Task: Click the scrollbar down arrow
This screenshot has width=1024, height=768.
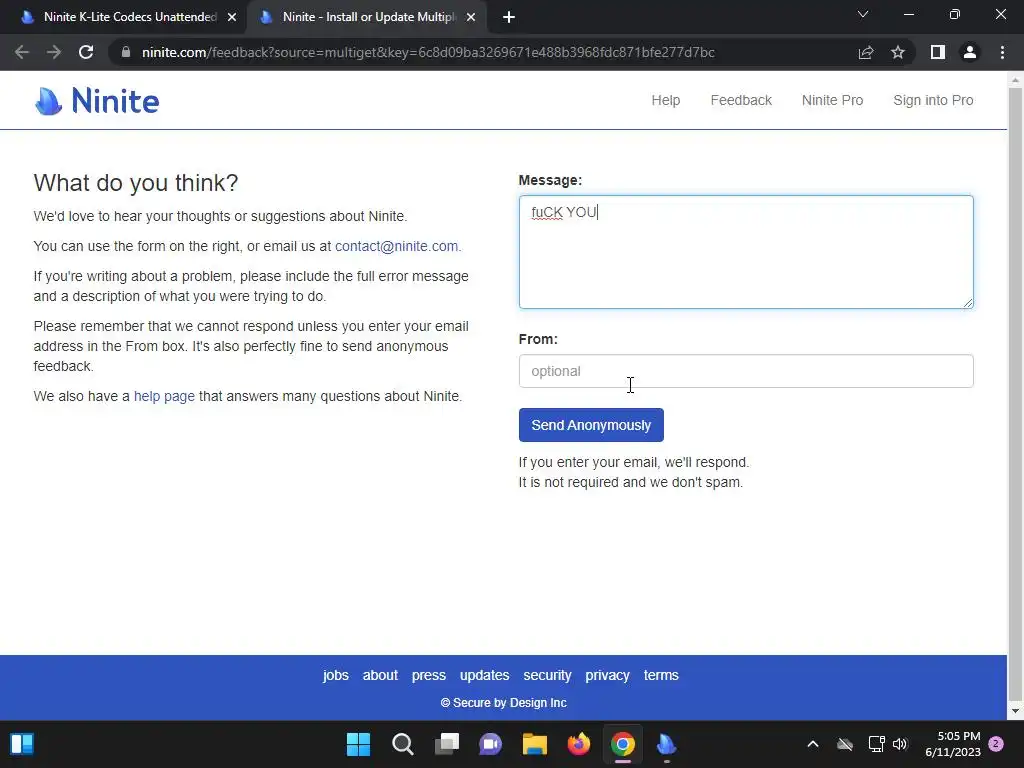Action: point(1015,711)
